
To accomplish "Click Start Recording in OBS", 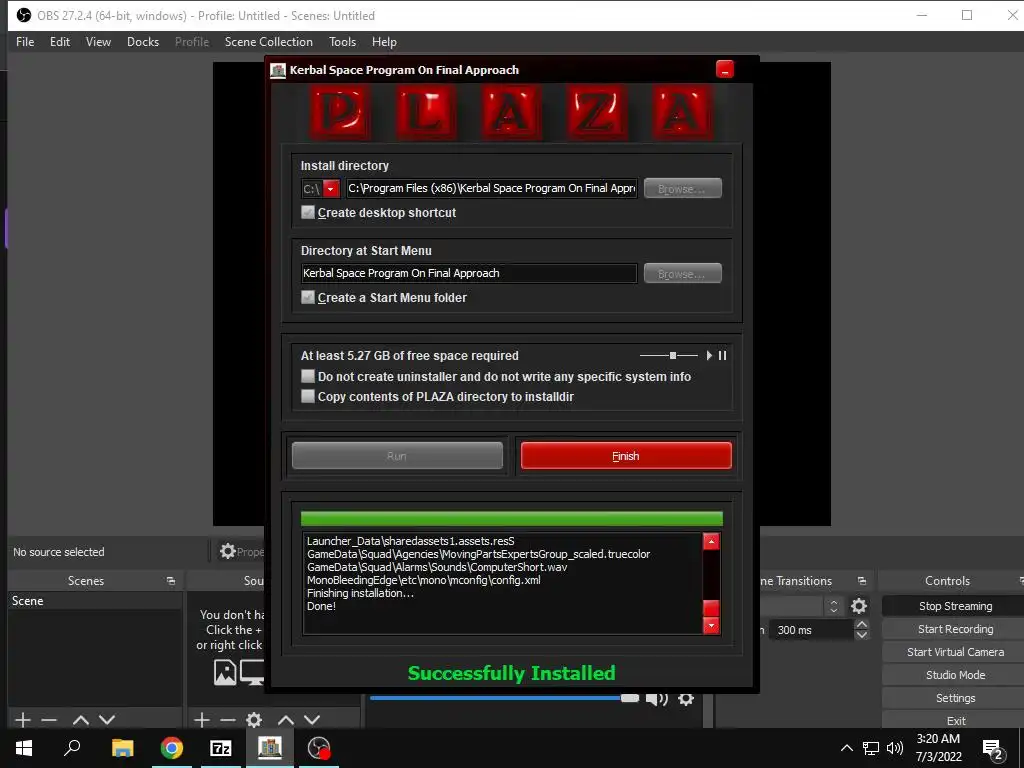I will [x=955, y=629].
